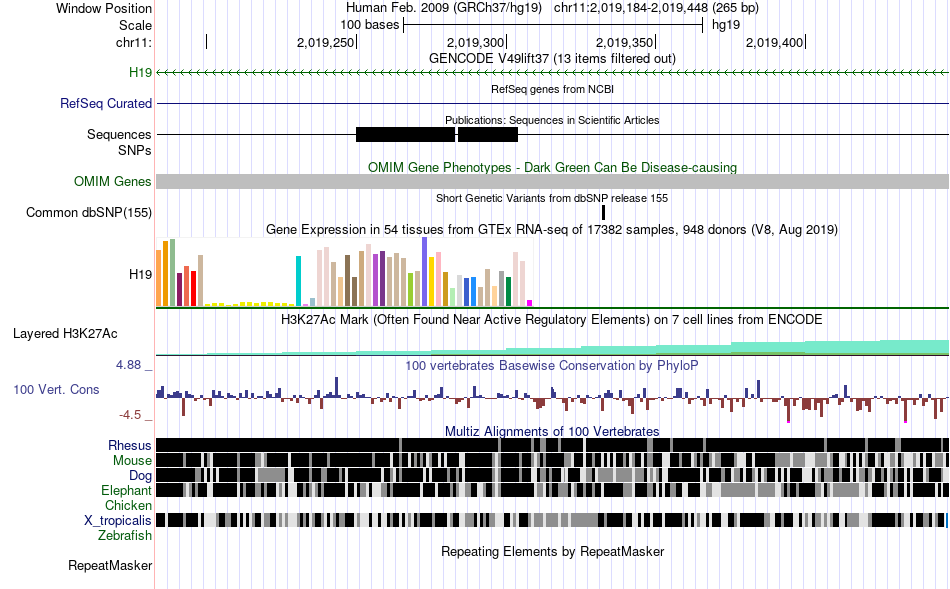The image size is (950, 589).
Task: Select the Elephant alignment row label
Action: (x=126, y=491)
